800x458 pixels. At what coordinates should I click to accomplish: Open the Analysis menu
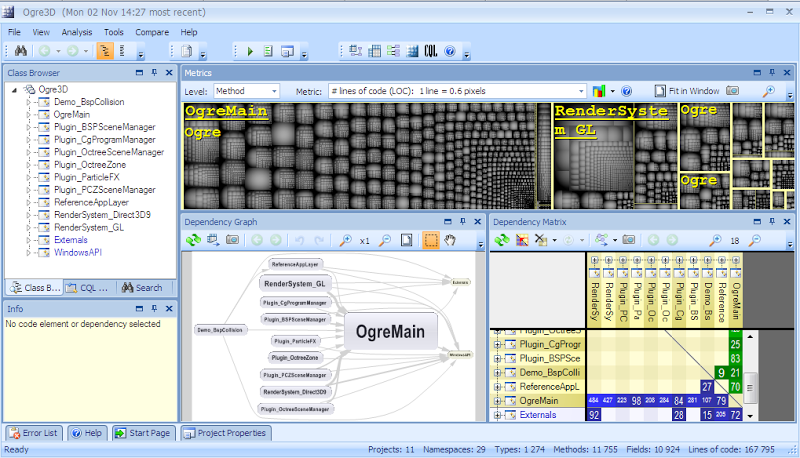tap(77, 32)
